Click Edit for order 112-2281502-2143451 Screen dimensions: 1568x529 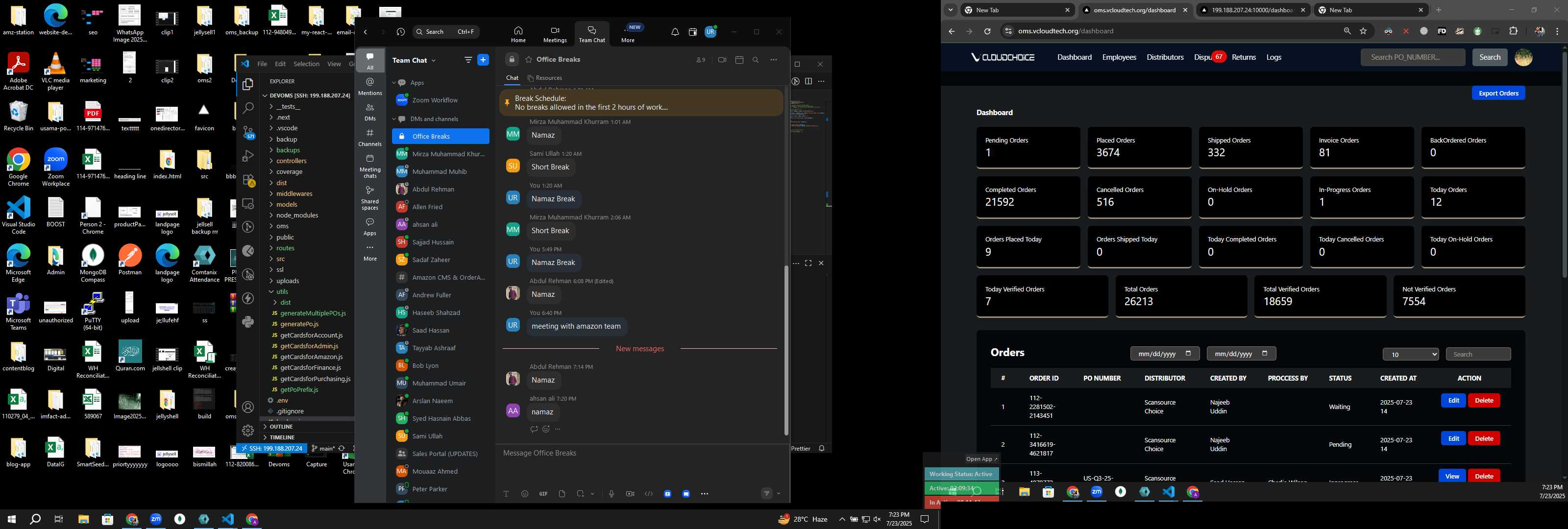pos(1453,401)
